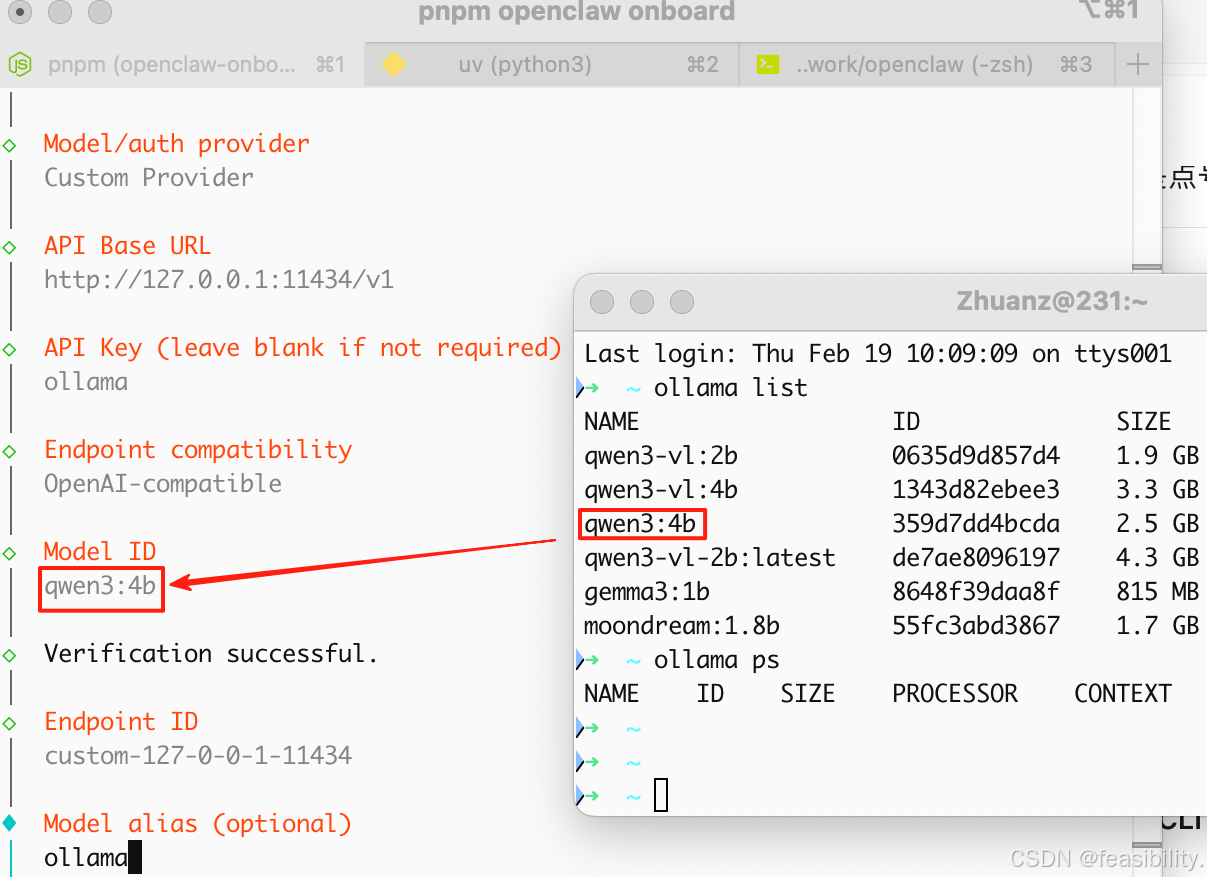Click the diamond marker next to Endpoint compatibility
Image resolution: width=1208 pixels, height=878 pixels.
pyautogui.click(x=10, y=451)
